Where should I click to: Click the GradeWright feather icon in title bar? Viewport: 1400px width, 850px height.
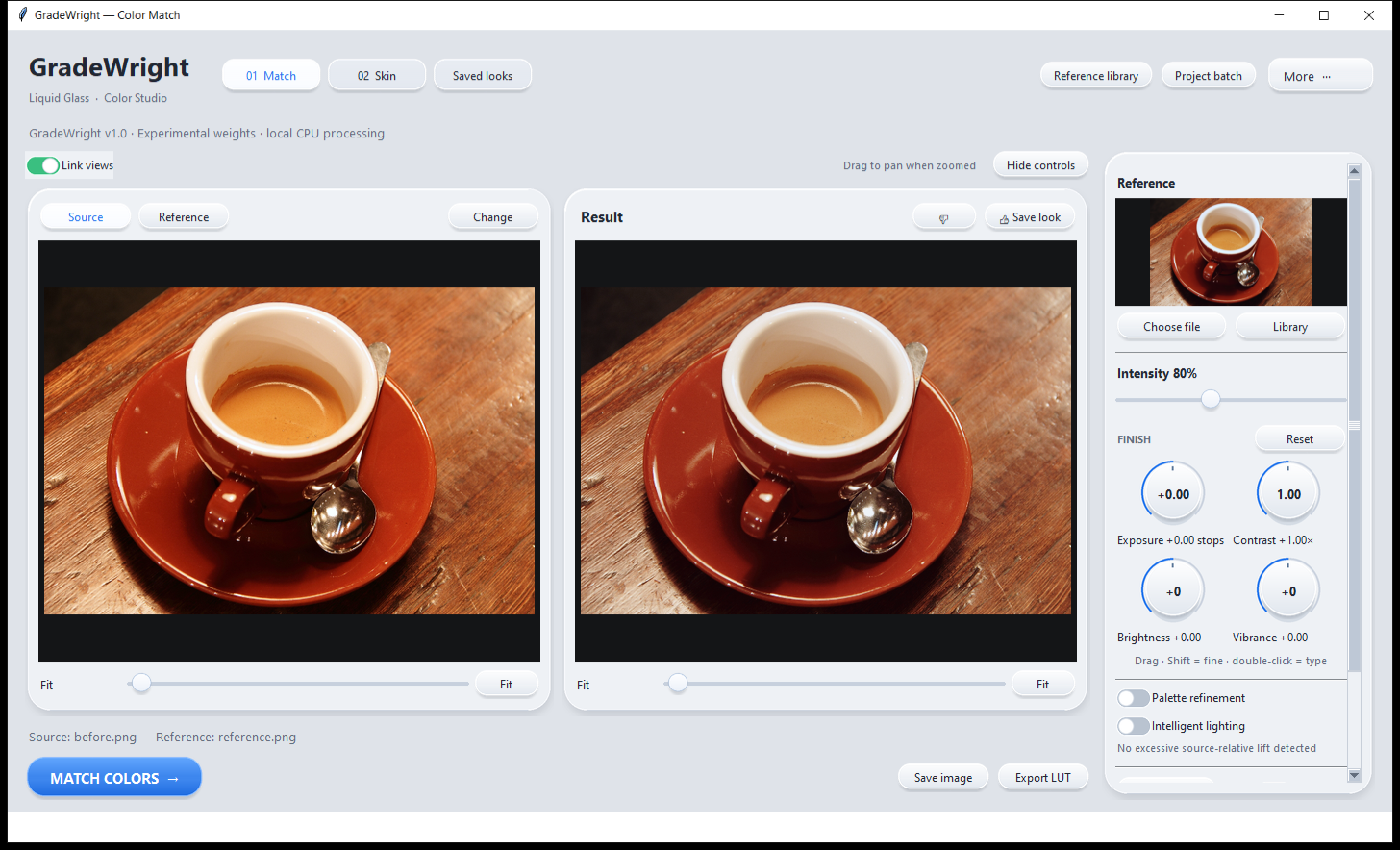pyautogui.click(x=23, y=14)
